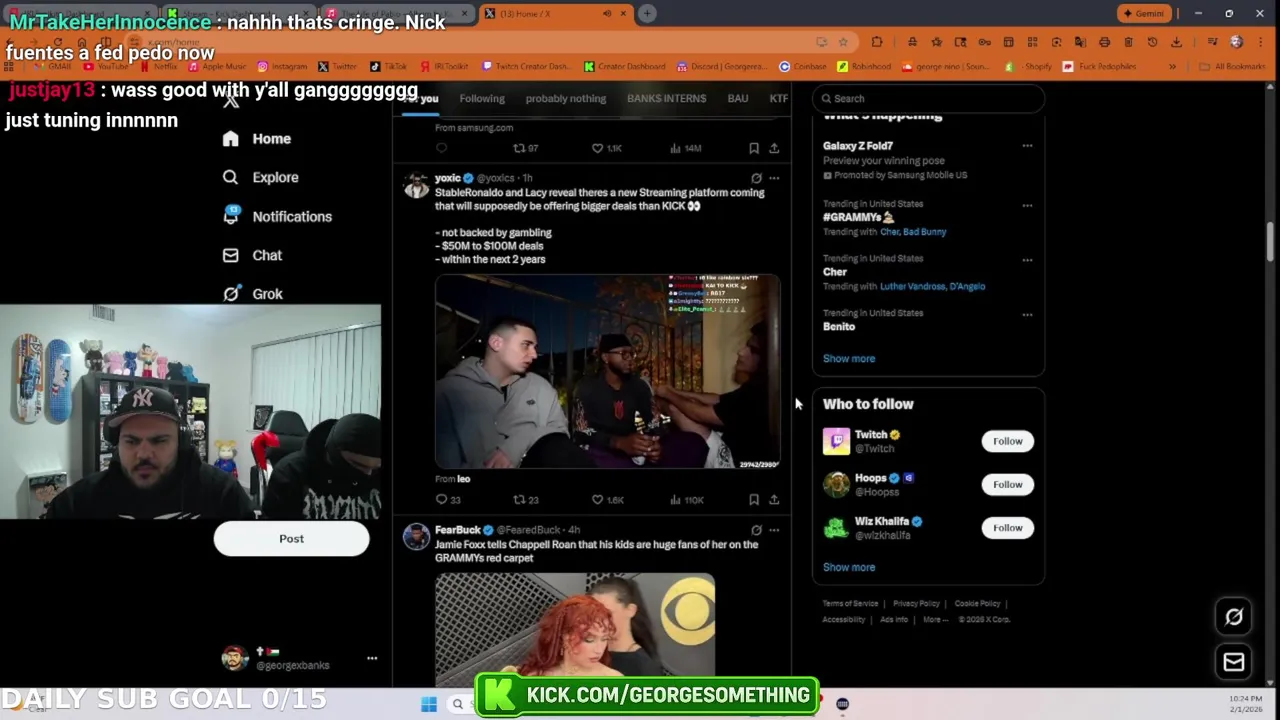The image size is (1280, 720).
Task: Open the Twitch Creator Dash bookmark
Action: point(526,67)
